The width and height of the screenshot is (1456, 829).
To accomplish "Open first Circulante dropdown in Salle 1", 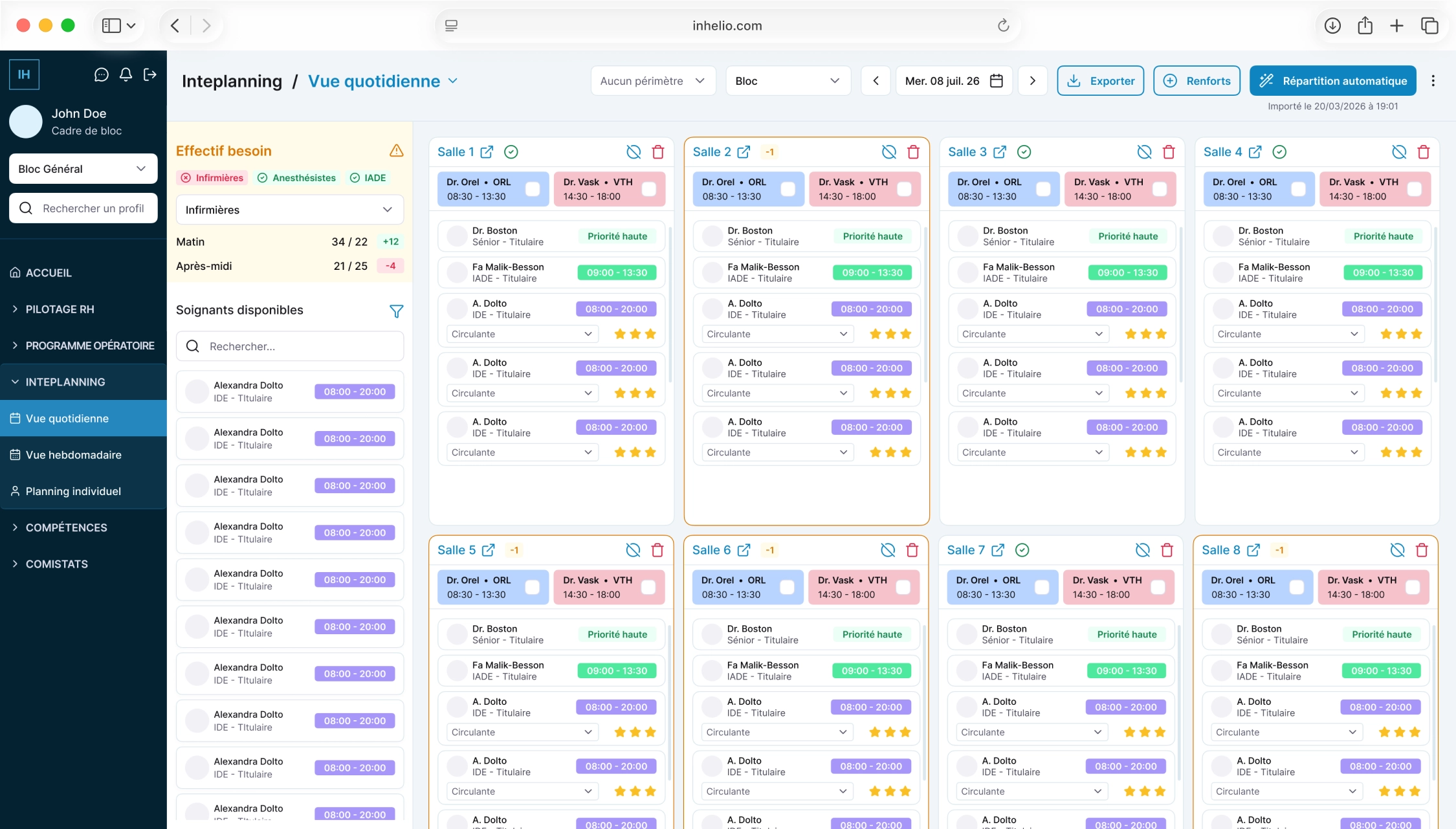I will coord(522,335).
